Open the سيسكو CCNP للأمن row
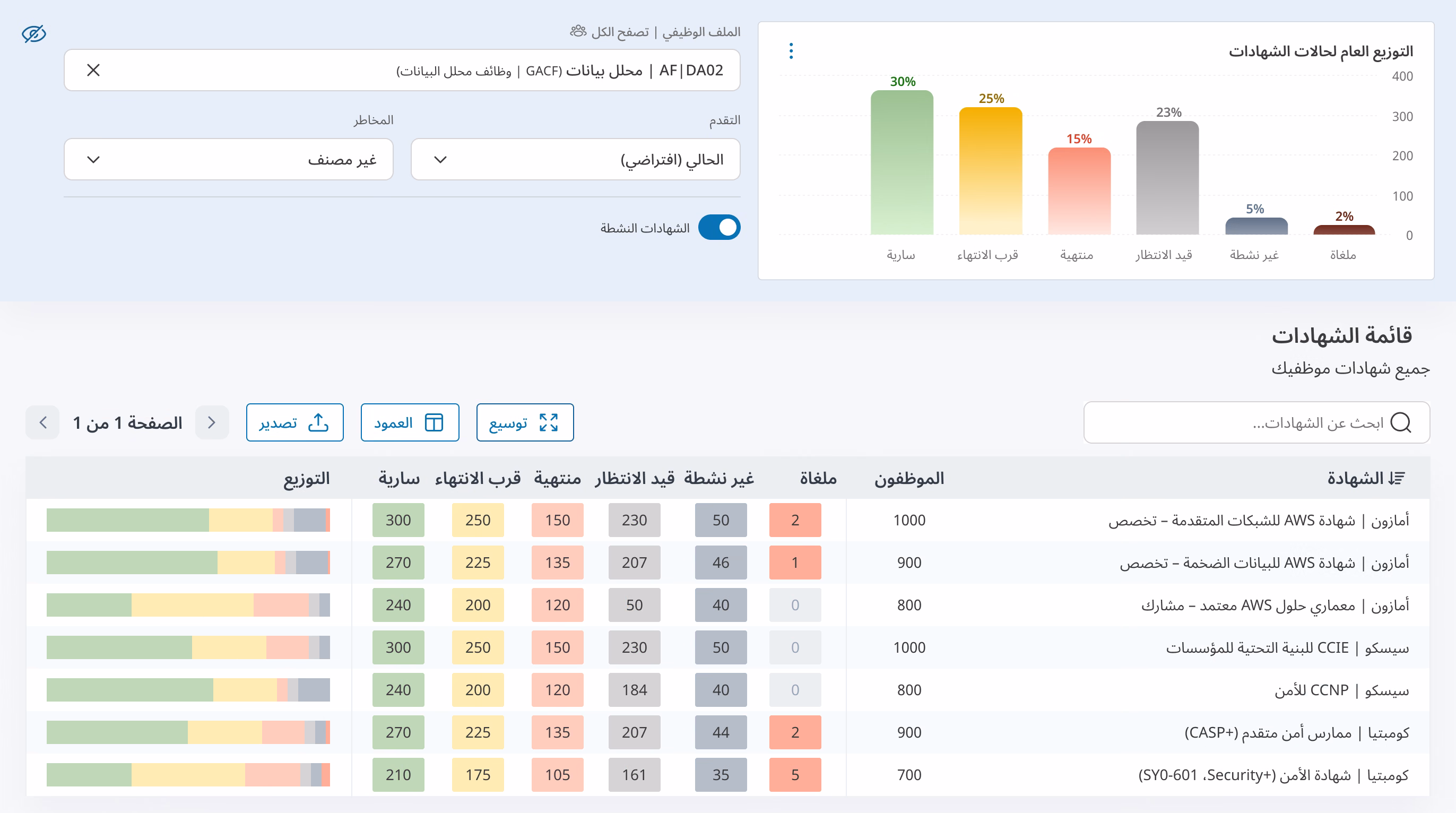Viewport: 1456px width, 813px height. 728,690
